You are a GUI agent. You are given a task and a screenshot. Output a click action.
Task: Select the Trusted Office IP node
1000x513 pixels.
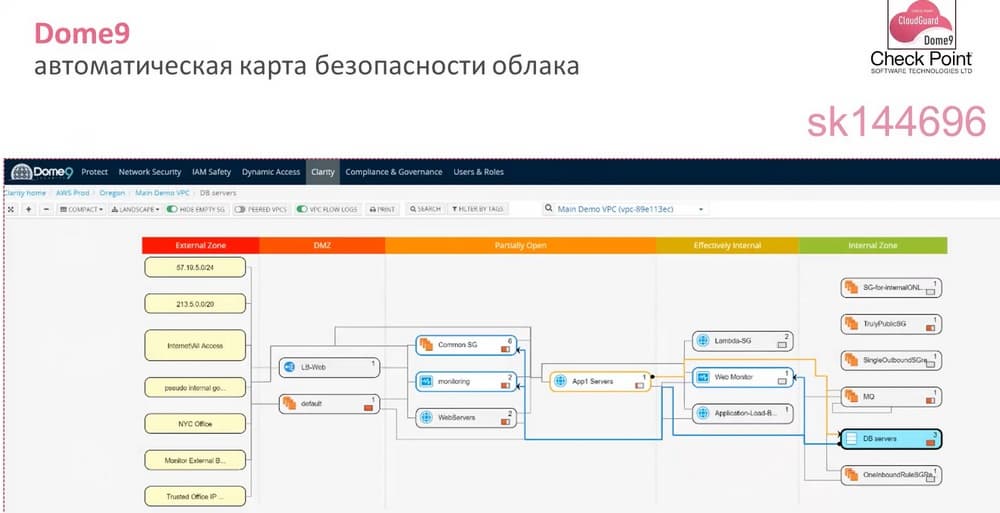pos(195,496)
